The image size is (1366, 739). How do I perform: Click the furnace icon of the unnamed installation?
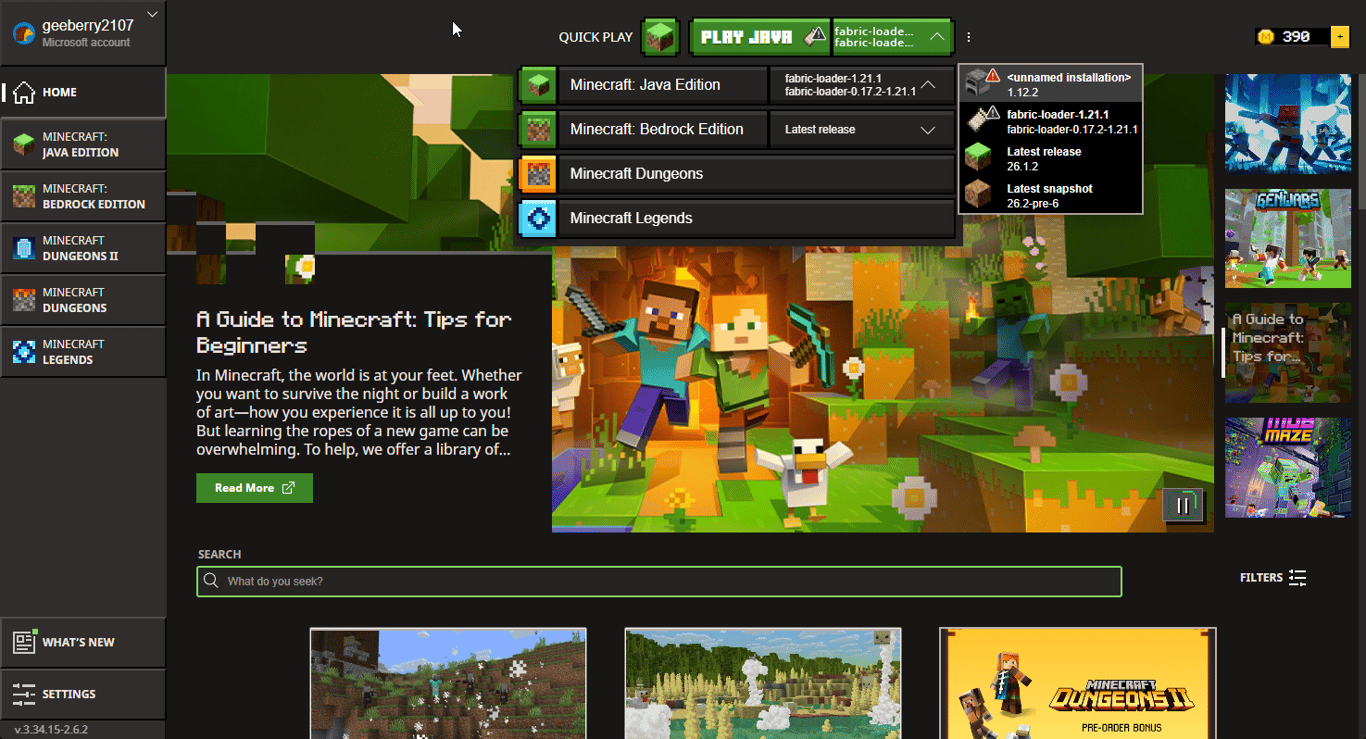point(978,84)
